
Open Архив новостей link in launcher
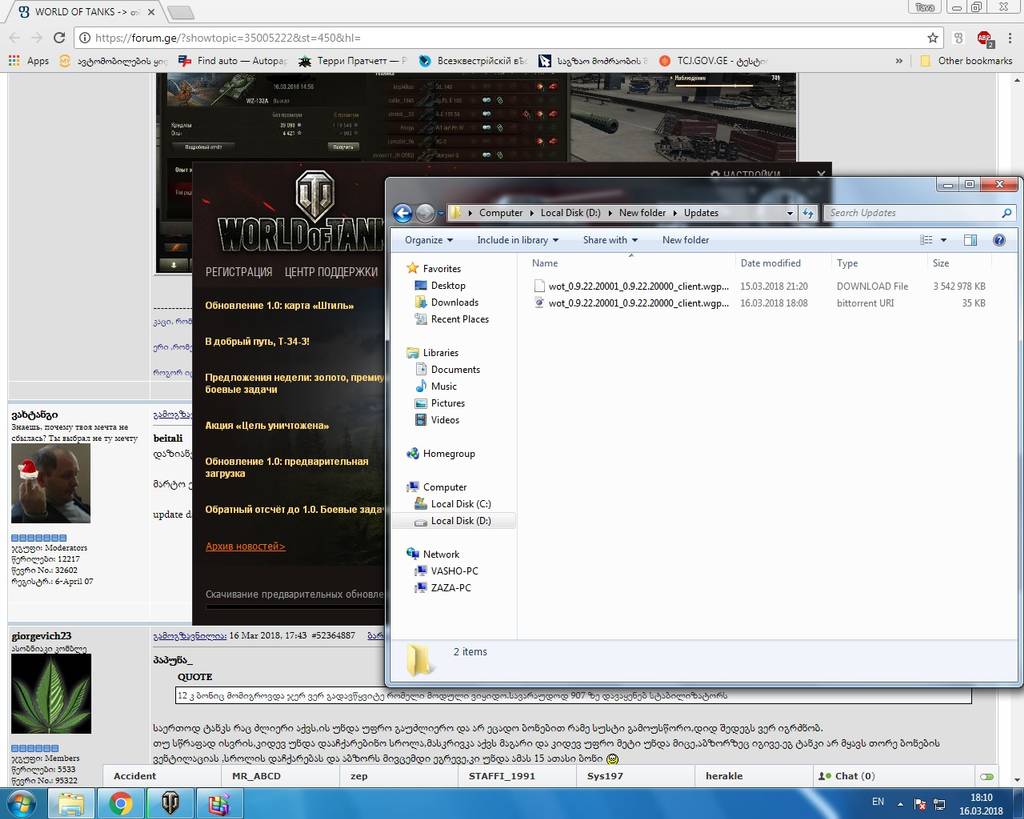pyautogui.click(x=246, y=547)
